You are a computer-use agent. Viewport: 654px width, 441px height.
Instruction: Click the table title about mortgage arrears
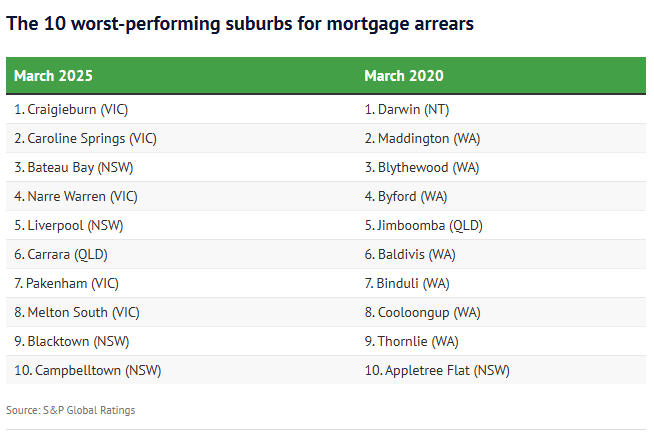point(240,24)
